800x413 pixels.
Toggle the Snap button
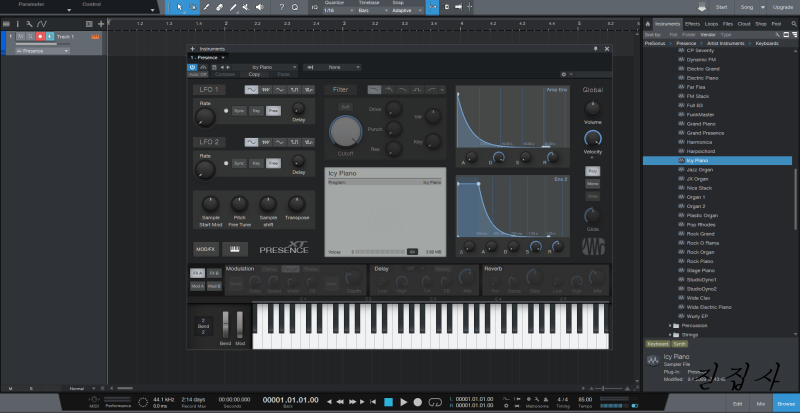(432, 7)
